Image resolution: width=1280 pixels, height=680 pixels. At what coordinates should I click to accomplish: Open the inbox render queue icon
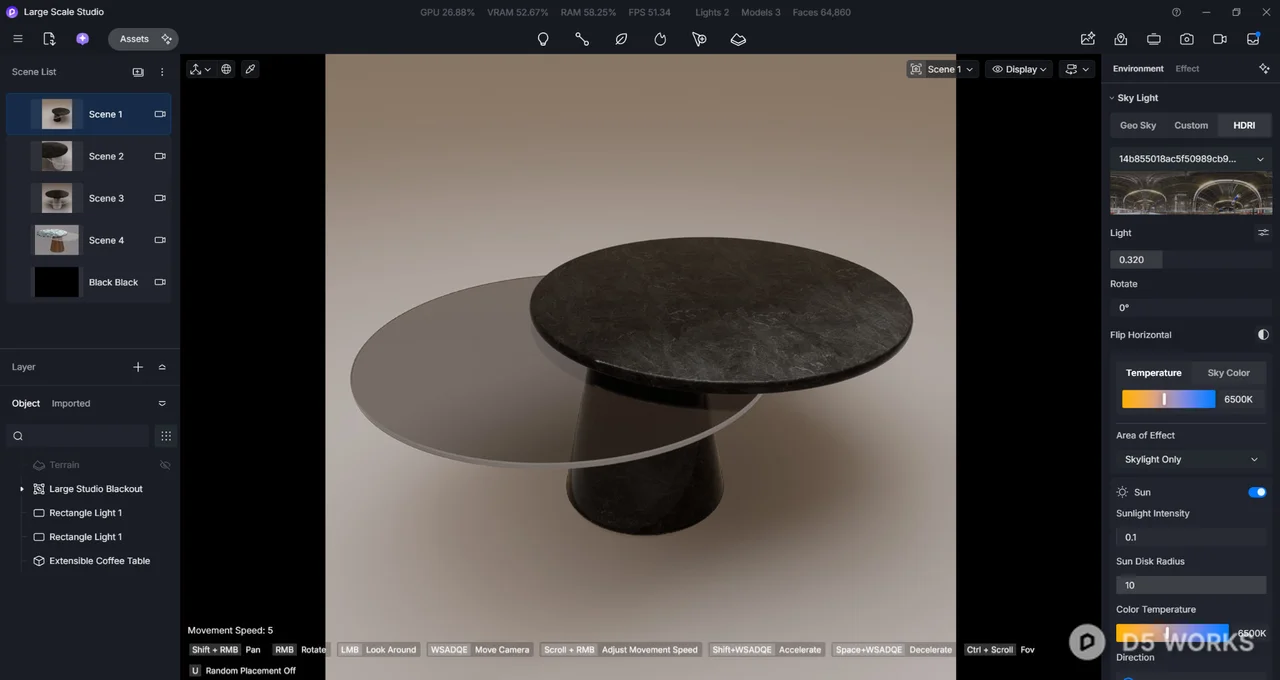pos(1253,39)
